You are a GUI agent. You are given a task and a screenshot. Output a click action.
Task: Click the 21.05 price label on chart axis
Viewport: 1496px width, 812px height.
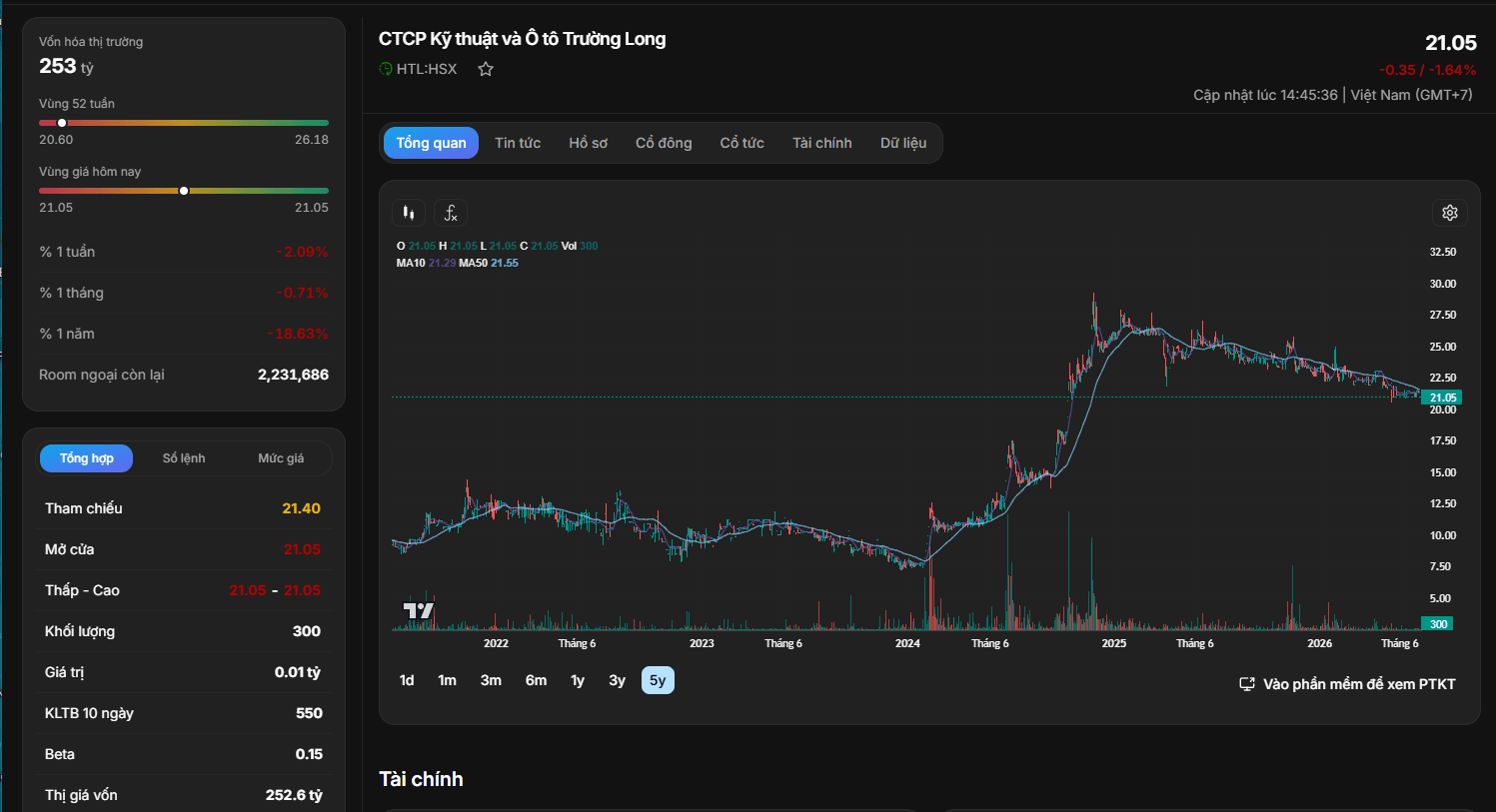coord(1442,398)
